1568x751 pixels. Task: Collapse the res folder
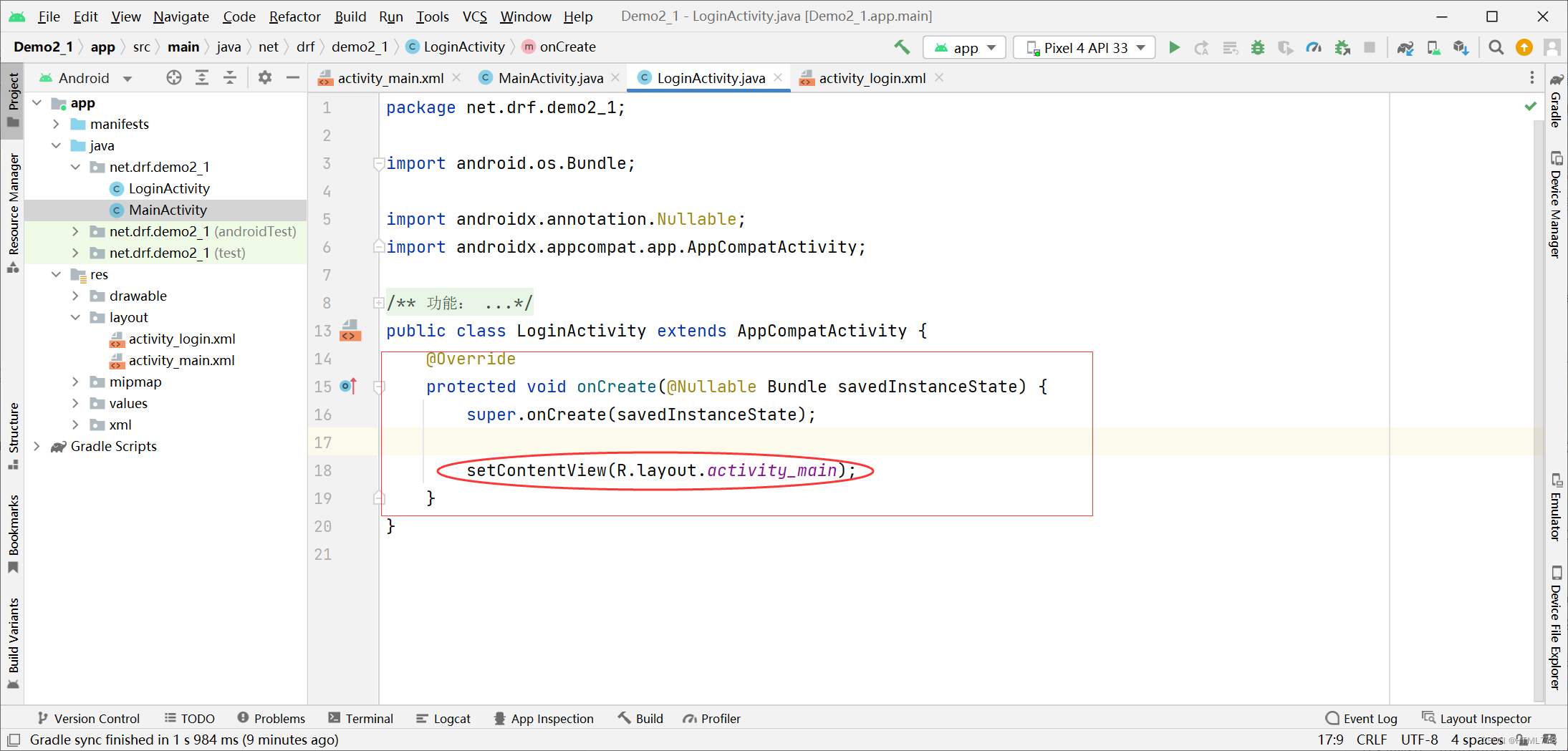click(x=56, y=274)
